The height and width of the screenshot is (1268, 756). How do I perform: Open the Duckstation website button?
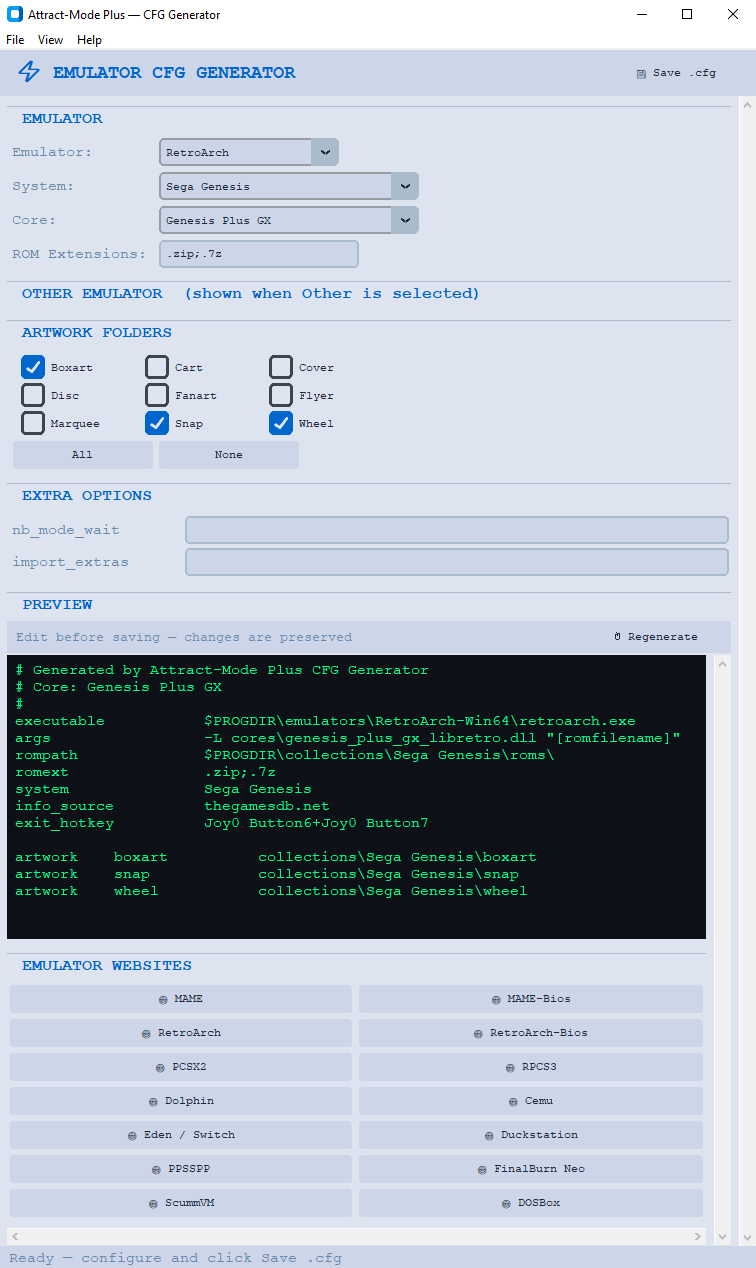click(531, 1135)
